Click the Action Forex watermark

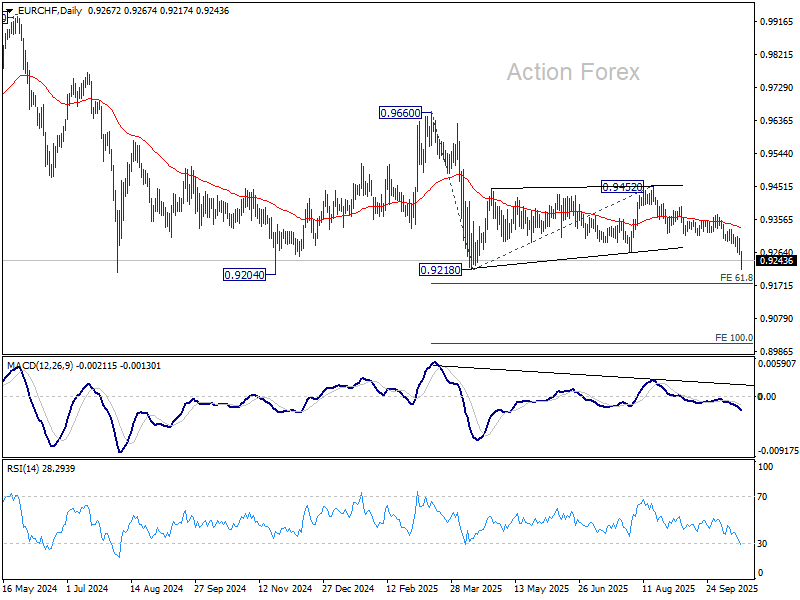(x=573, y=72)
